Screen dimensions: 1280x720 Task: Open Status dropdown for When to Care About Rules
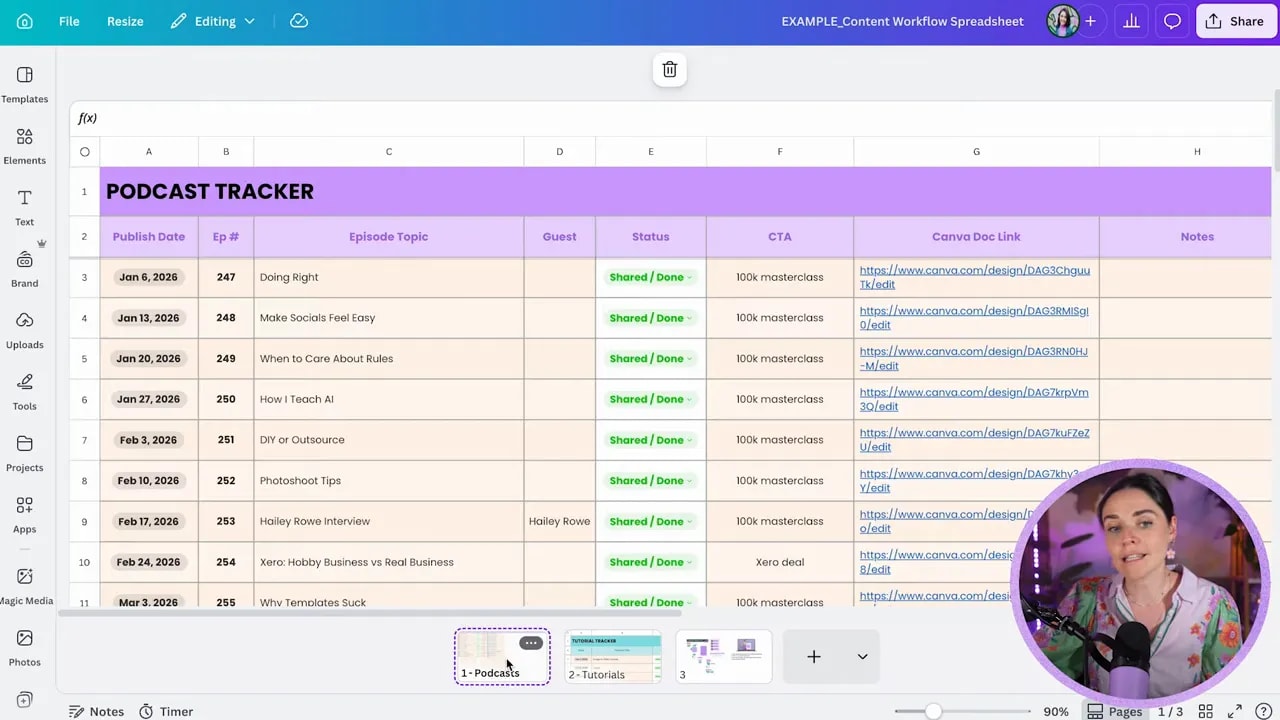[x=650, y=358]
